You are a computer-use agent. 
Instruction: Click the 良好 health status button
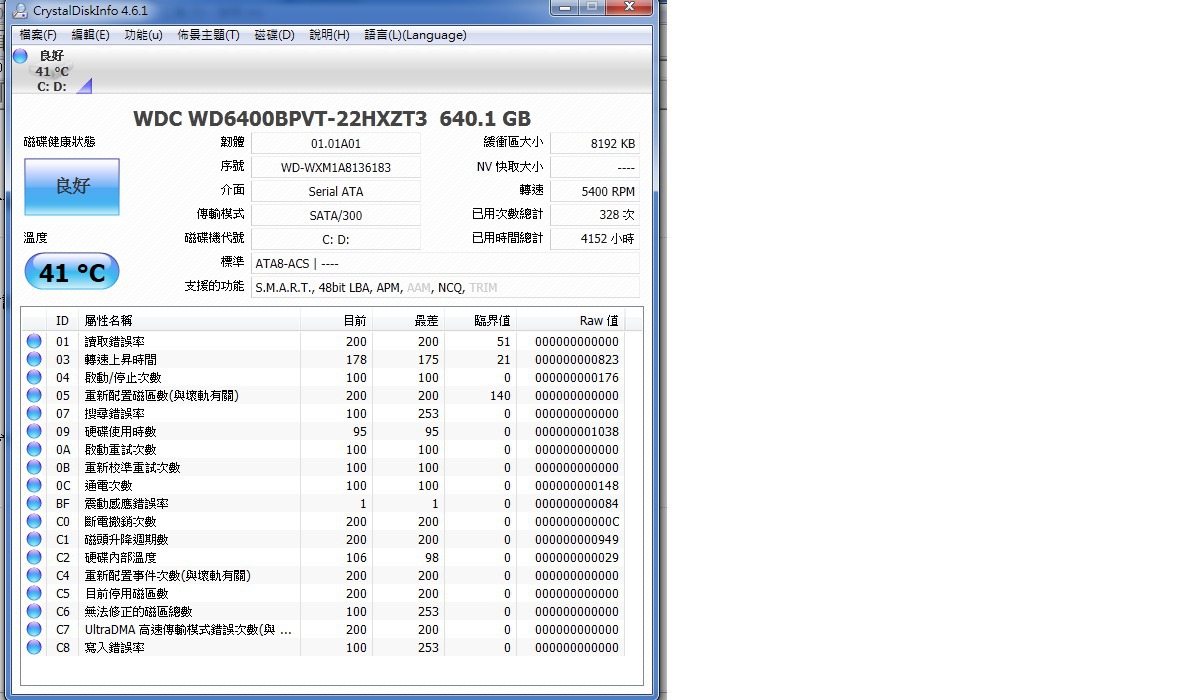[x=72, y=186]
